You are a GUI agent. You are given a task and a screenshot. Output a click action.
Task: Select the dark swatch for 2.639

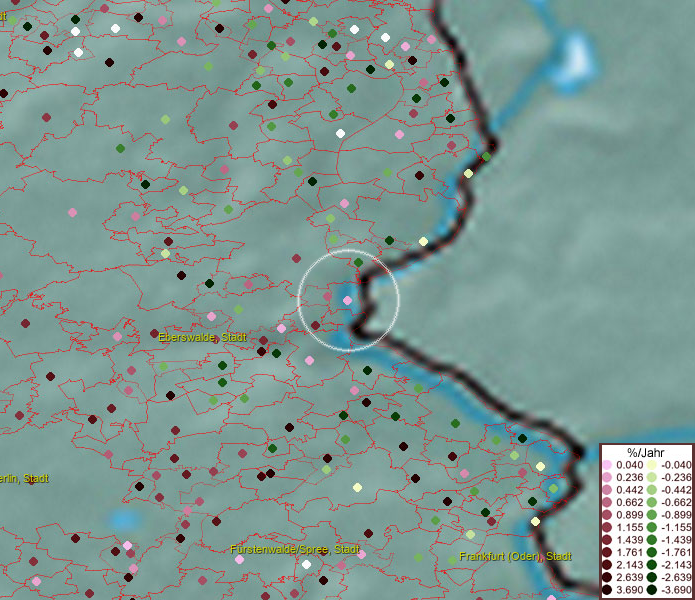(607, 577)
